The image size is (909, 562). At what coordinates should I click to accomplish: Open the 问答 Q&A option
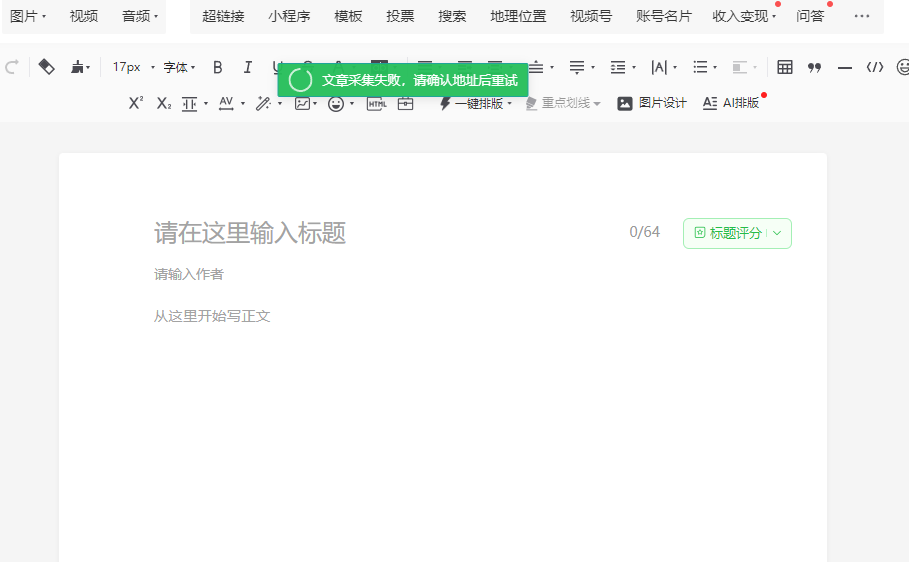coord(810,16)
